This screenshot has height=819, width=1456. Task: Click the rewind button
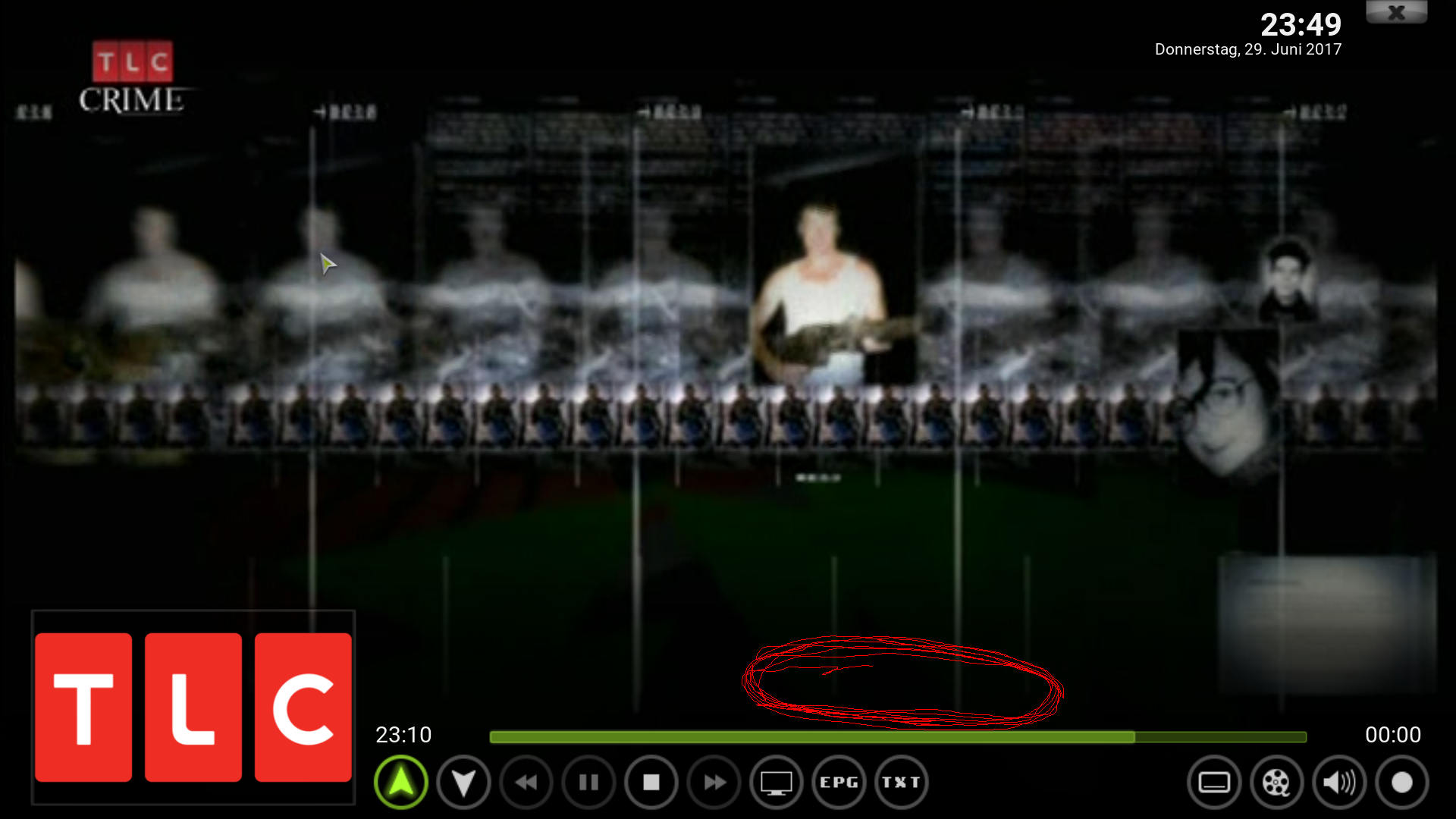pos(526,782)
